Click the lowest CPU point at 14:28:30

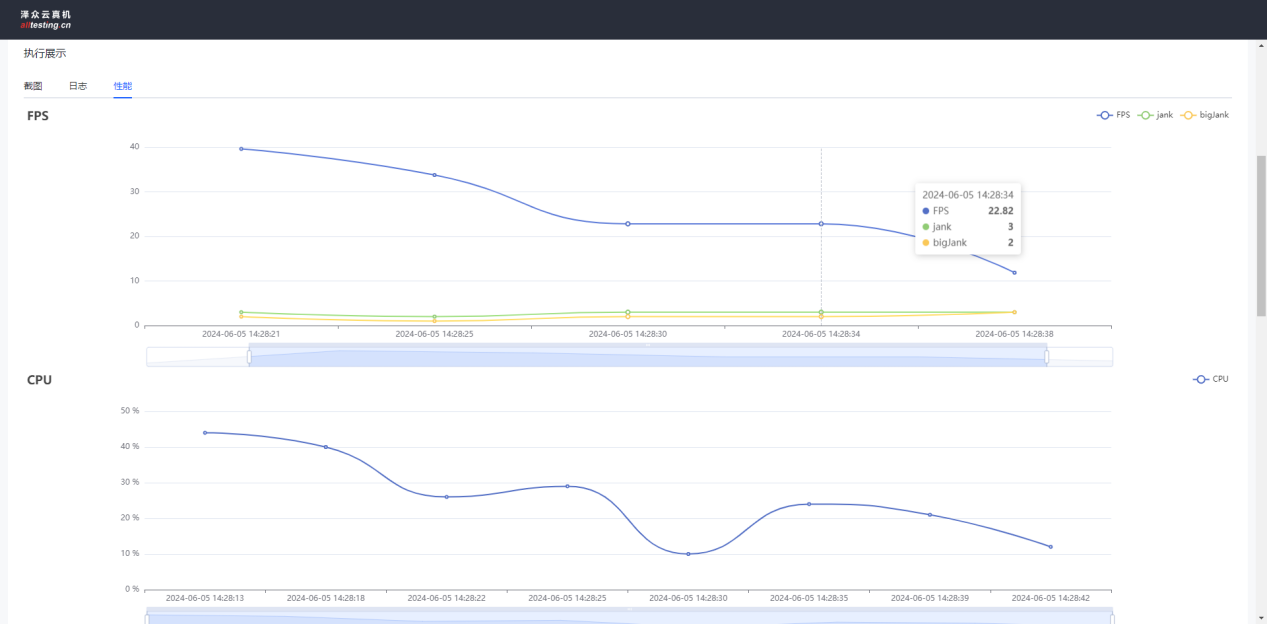pyautogui.click(x=688, y=554)
